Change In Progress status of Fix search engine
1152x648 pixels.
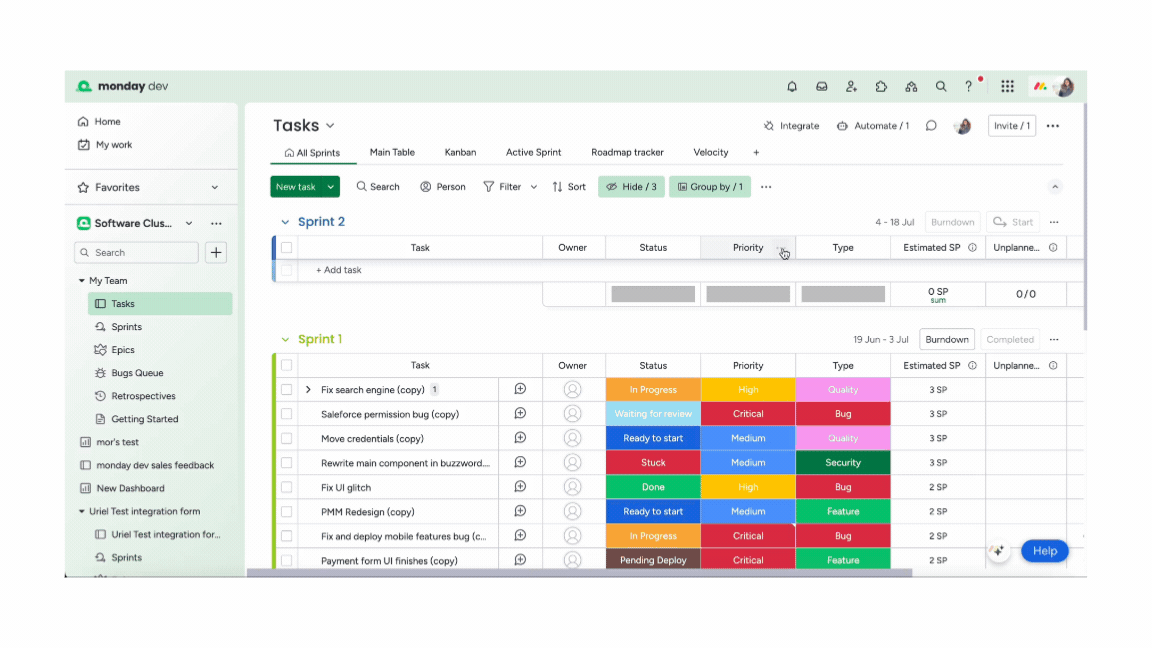coord(653,389)
